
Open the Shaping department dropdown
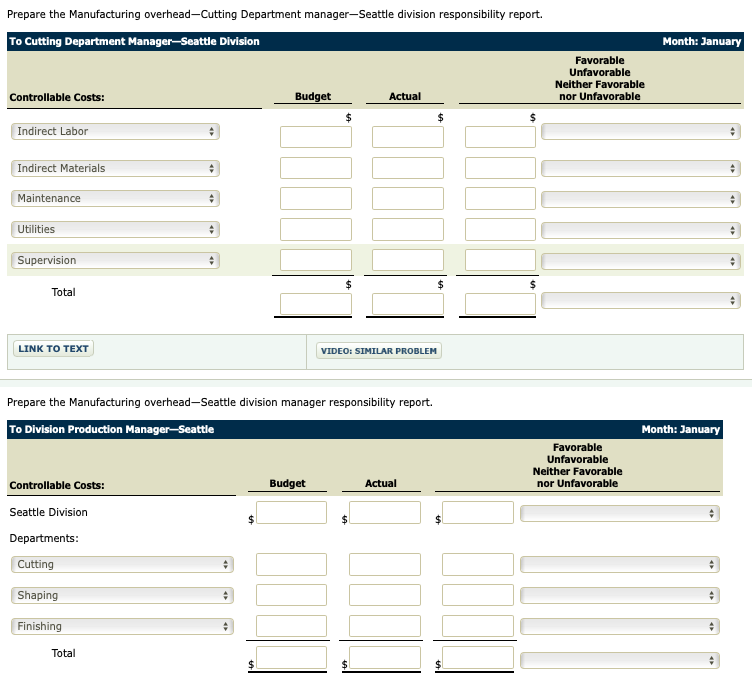click(x=122, y=595)
